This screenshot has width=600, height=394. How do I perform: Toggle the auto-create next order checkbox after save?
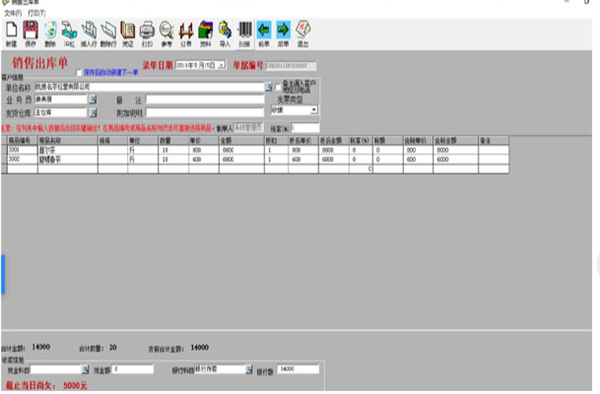click(x=79, y=72)
